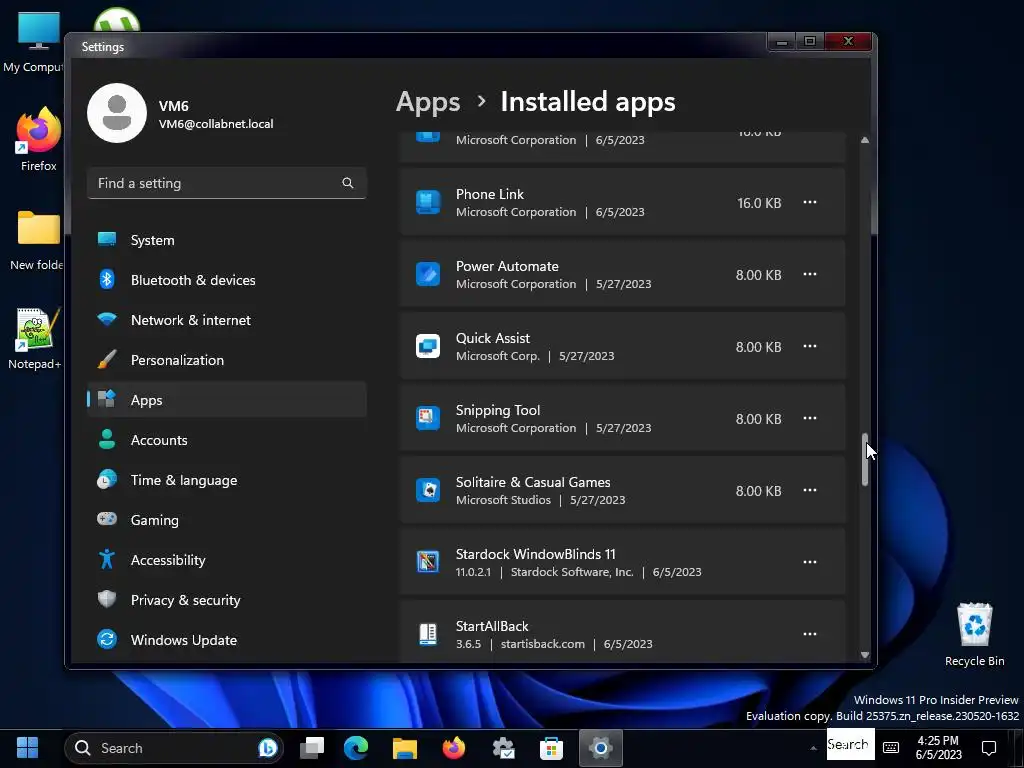
Task: Click the Windows Start button
Action: tap(27, 748)
